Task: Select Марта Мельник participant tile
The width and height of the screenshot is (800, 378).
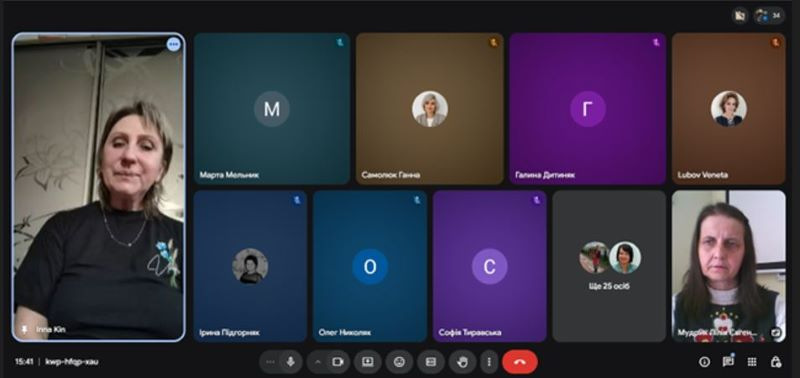Action: 271,109
